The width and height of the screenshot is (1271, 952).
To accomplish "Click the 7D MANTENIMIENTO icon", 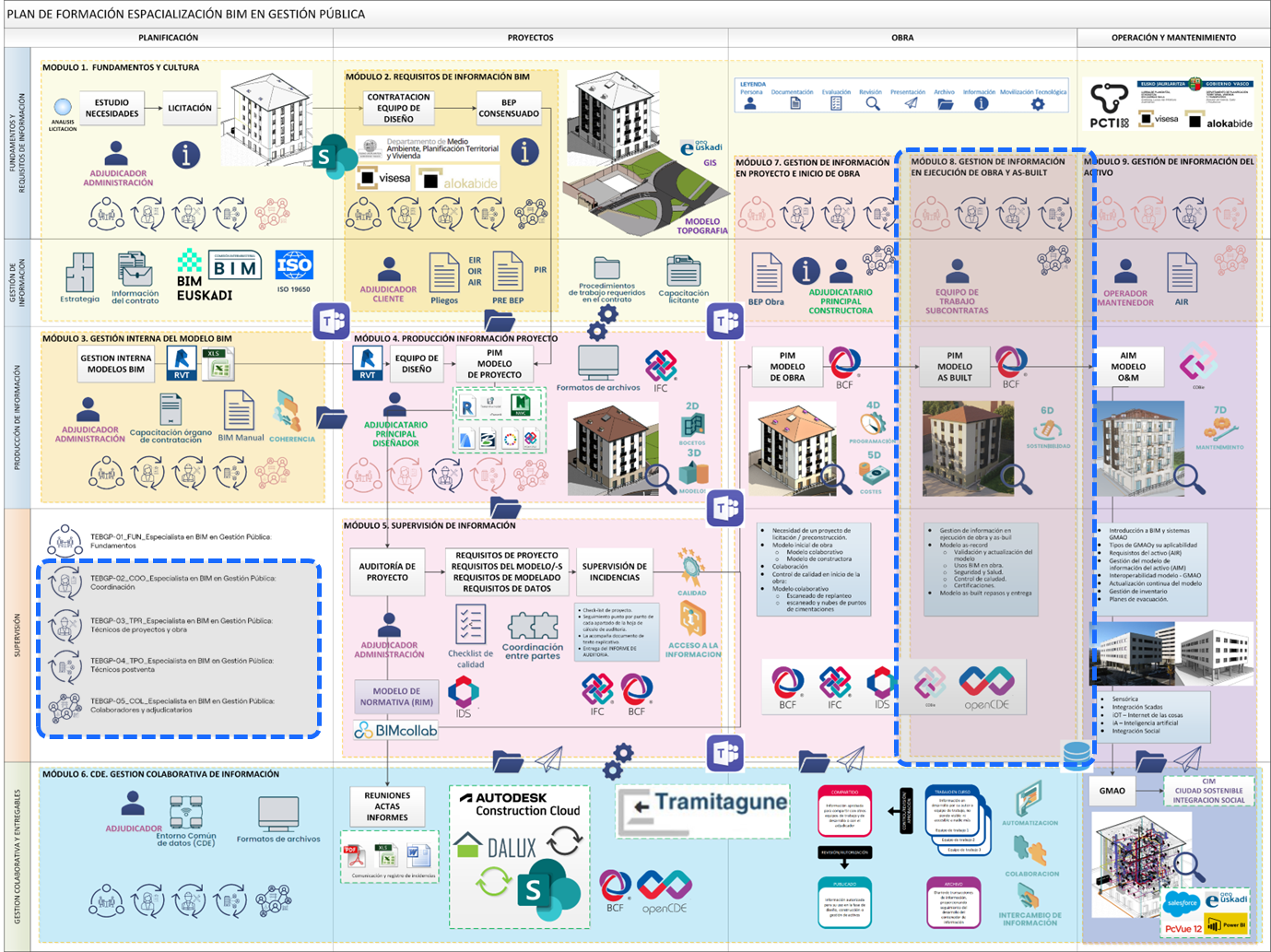I will click(1219, 429).
